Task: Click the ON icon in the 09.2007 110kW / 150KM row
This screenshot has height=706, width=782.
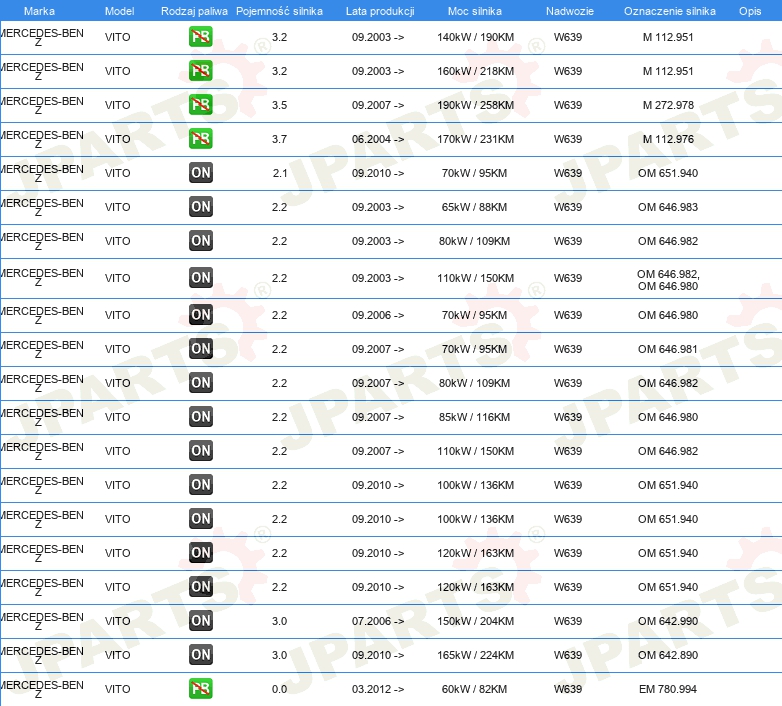Action: 200,450
